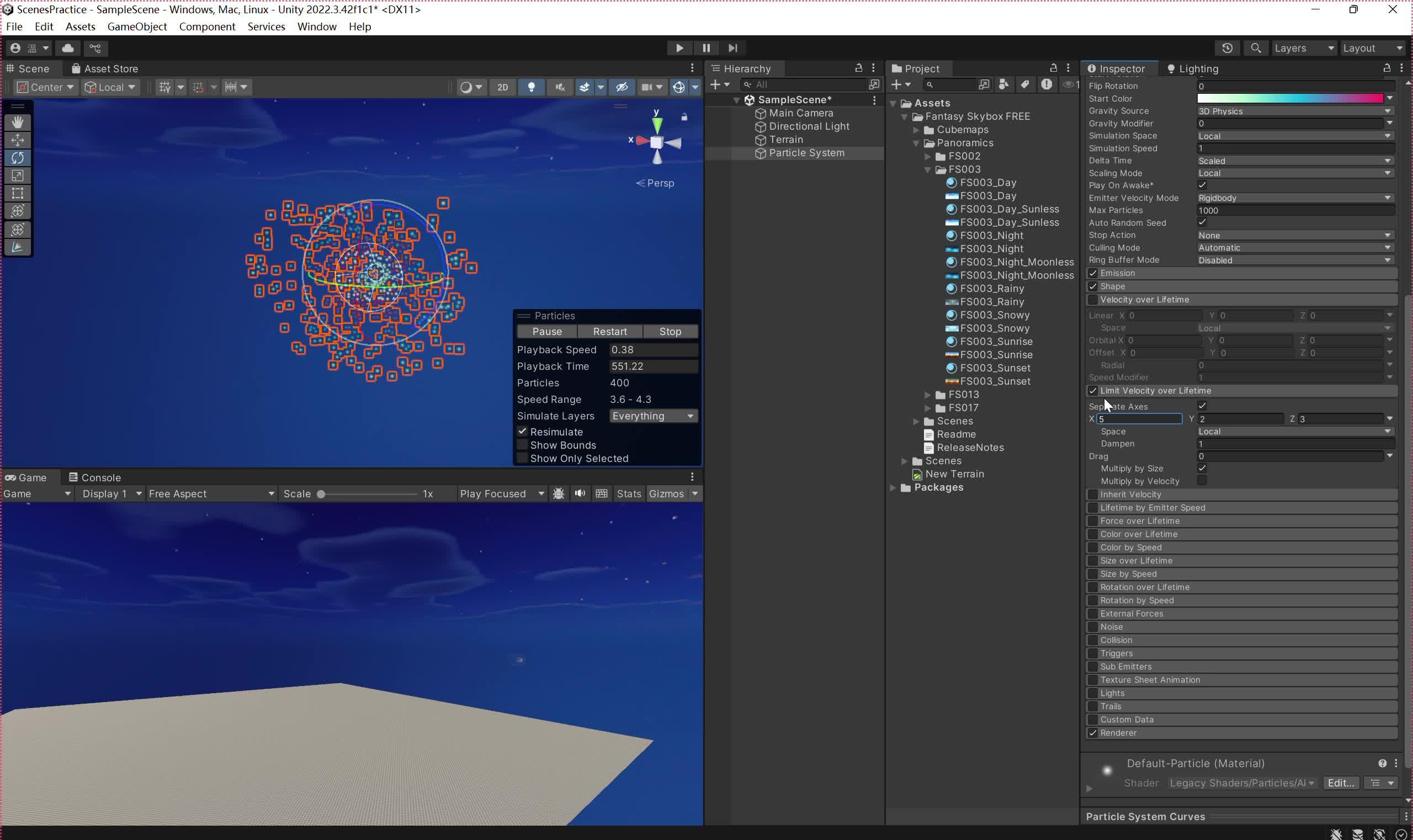Select the Hand view tool
1413x840 pixels.
click(x=18, y=123)
